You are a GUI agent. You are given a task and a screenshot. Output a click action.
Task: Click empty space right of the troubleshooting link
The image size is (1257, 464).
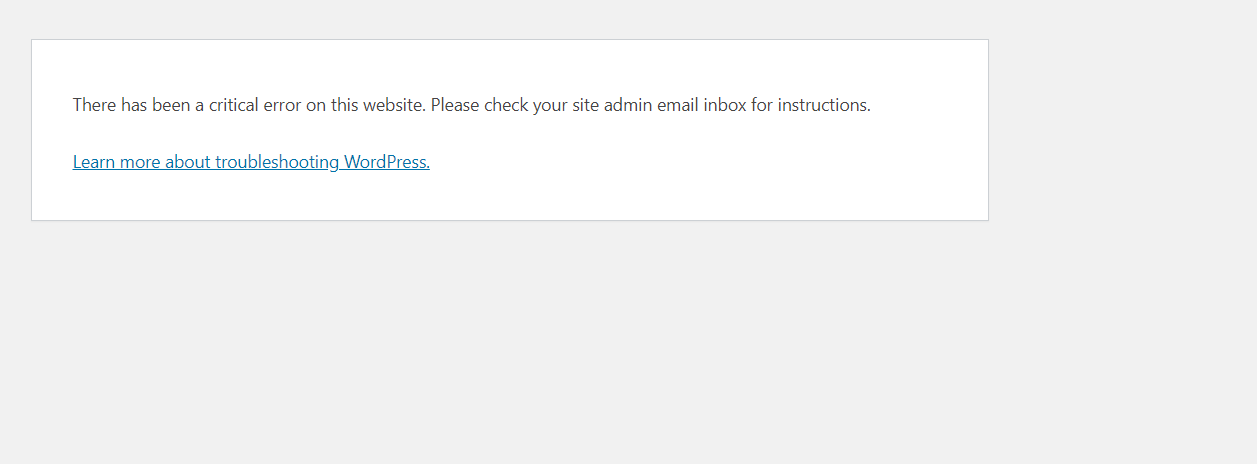click(650, 162)
